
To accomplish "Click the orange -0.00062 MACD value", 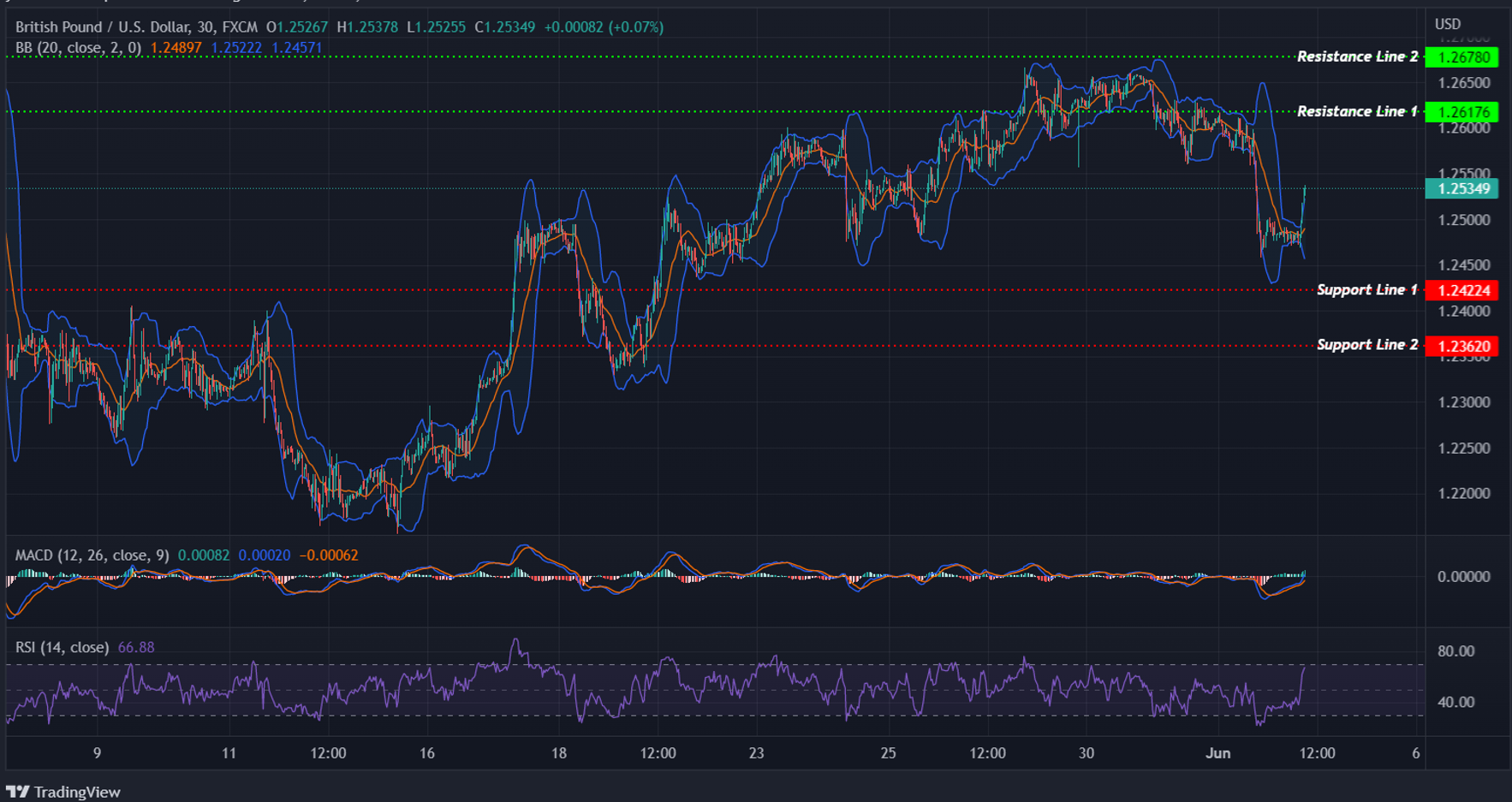I will tap(330, 555).
